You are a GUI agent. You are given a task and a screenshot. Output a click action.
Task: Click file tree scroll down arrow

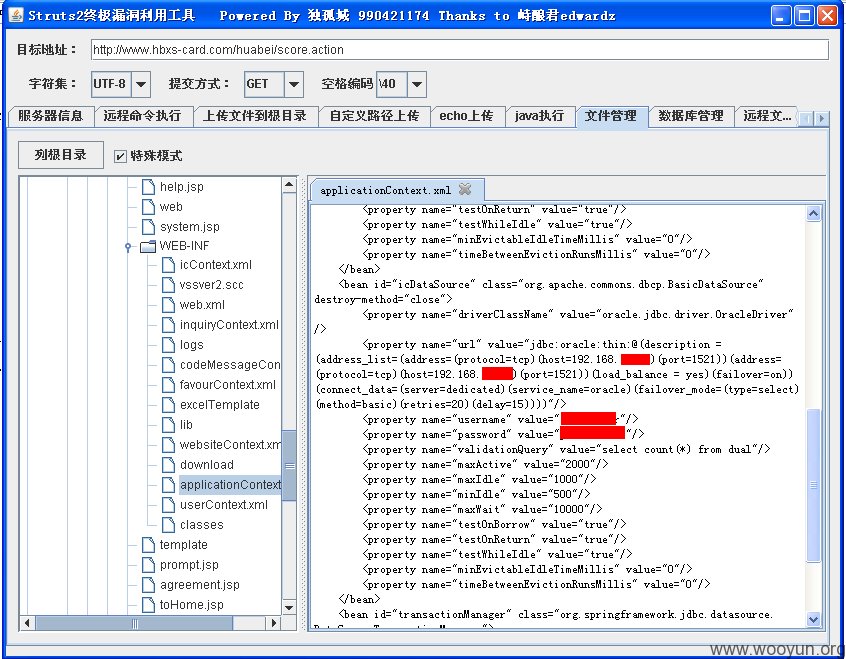(x=289, y=607)
